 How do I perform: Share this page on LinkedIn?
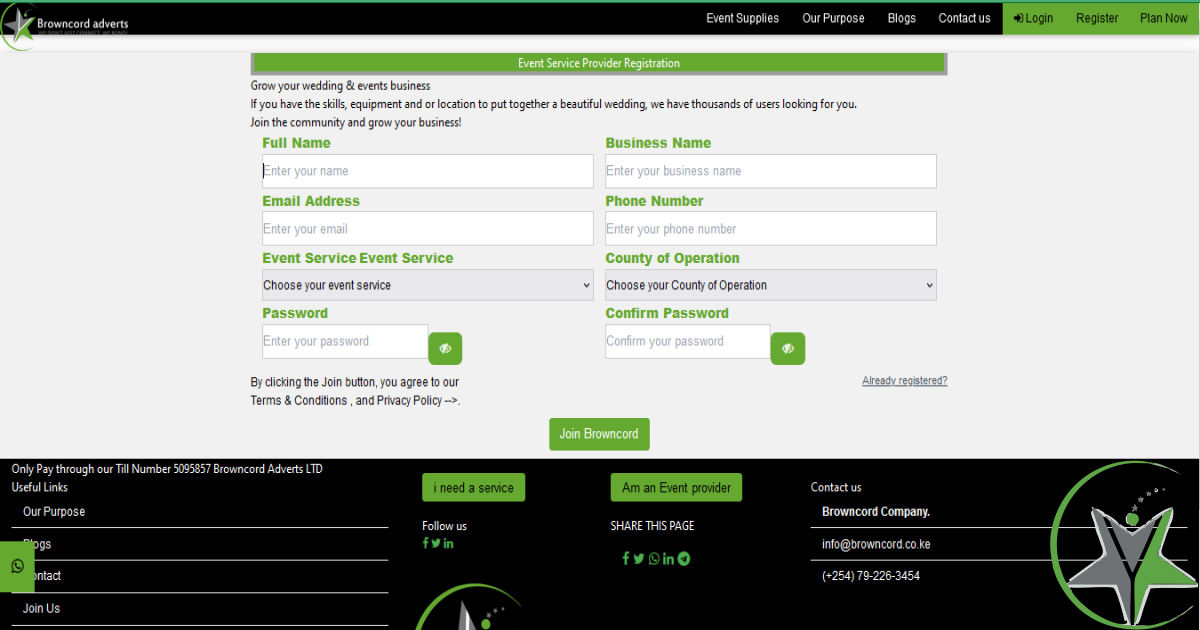point(668,559)
